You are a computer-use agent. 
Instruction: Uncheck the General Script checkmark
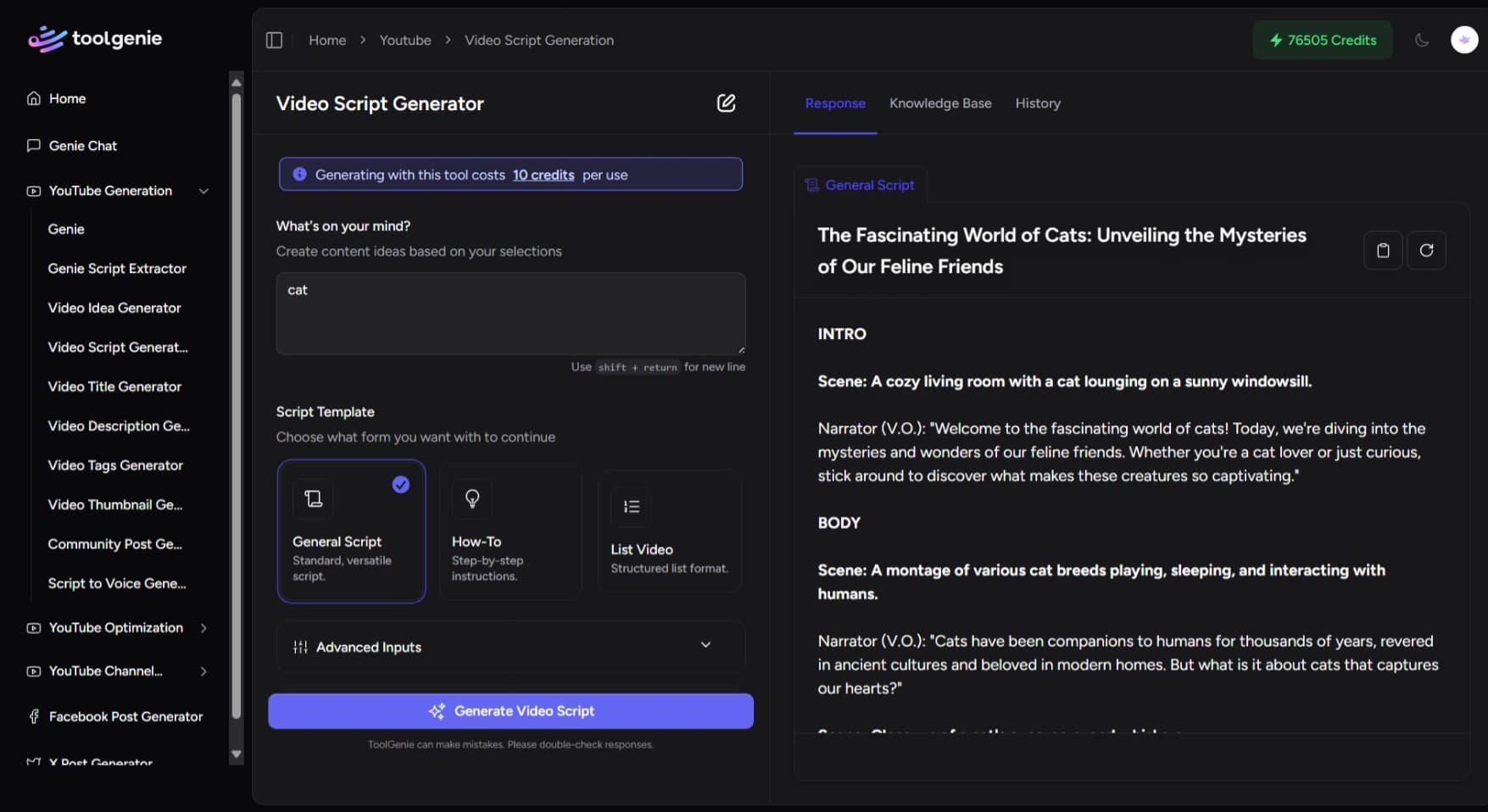(x=401, y=484)
